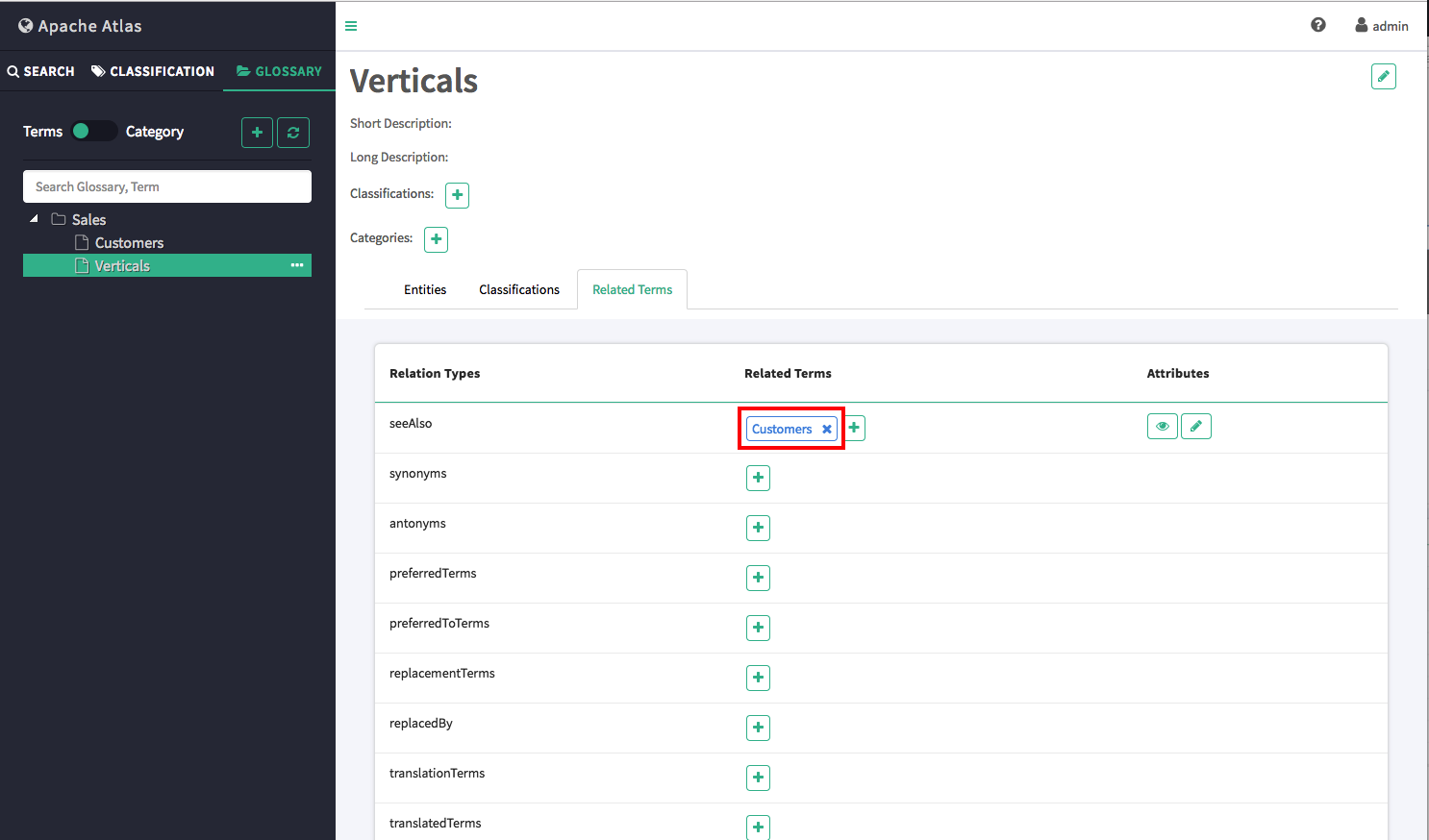Click the hamburger sidebar toggle icon
This screenshot has height=840, width=1429.
(x=351, y=26)
